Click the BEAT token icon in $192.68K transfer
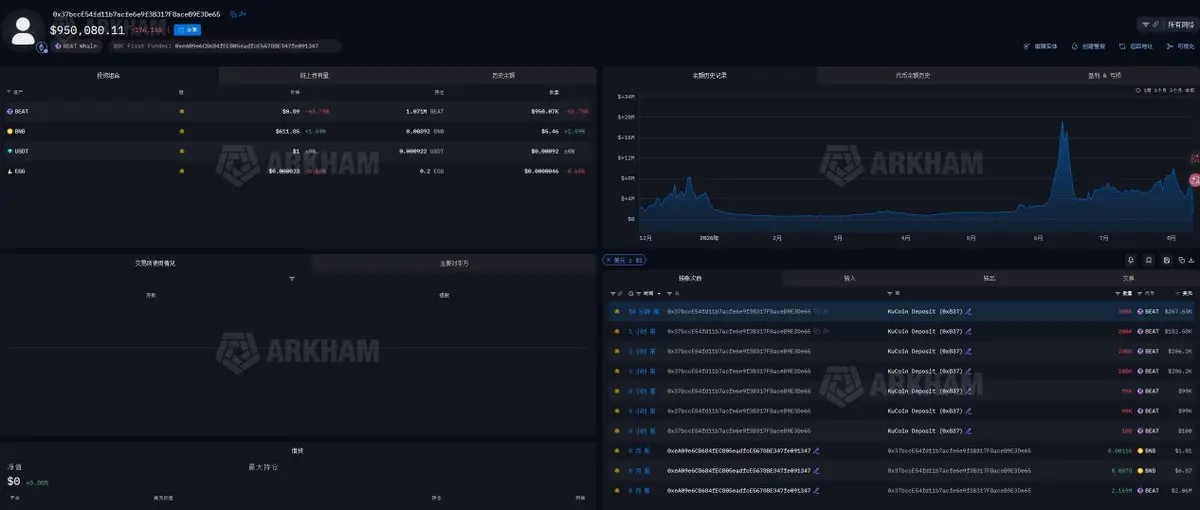Viewport: 1200px width, 510px height. point(1140,331)
